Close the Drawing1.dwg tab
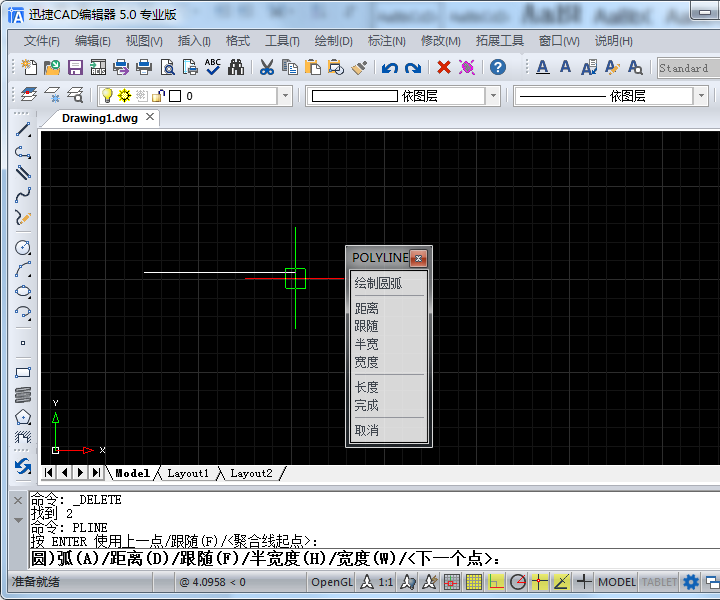Image resolution: width=720 pixels, height=600 pixels. (150, 117)
